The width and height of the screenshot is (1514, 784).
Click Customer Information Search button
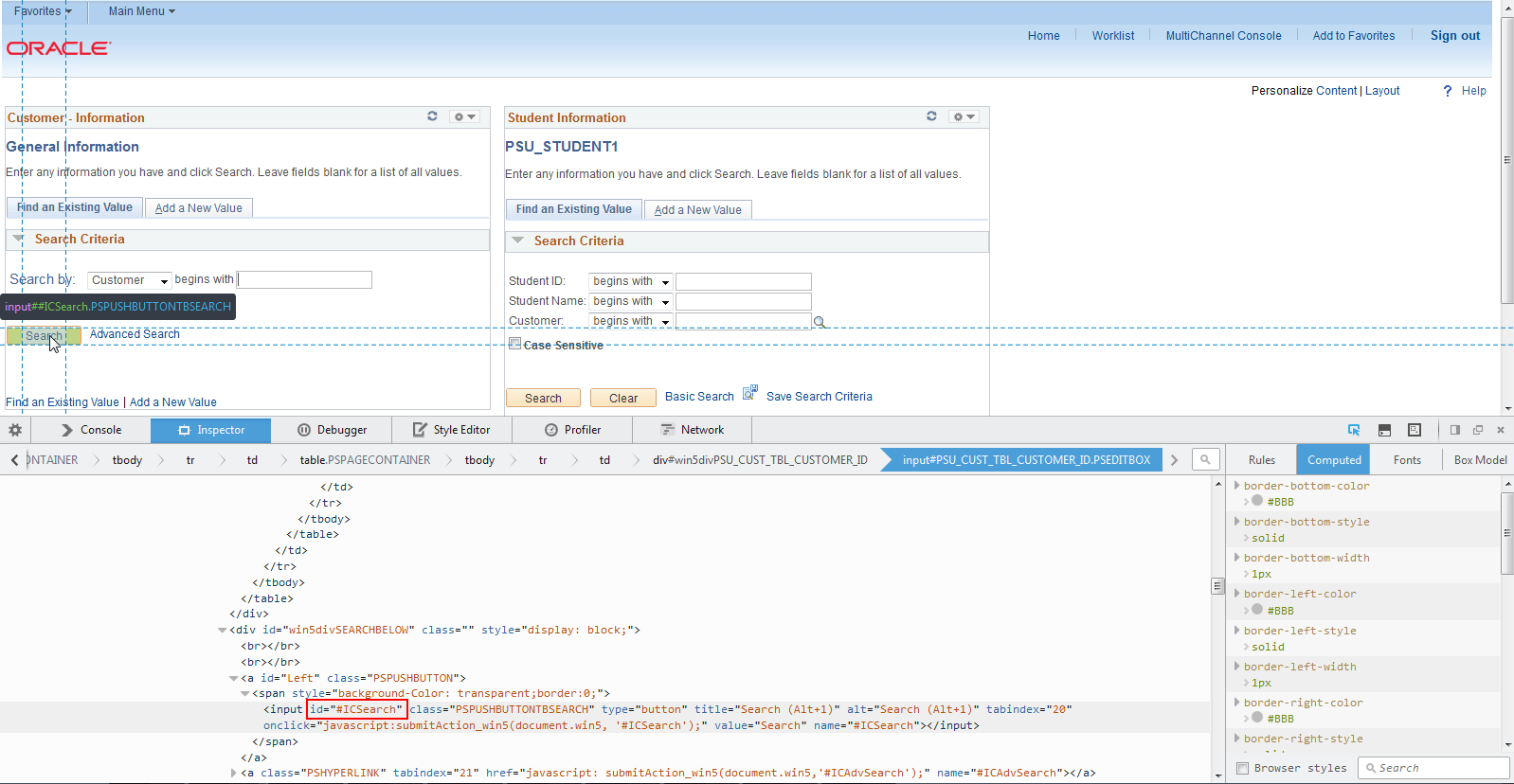44,335
